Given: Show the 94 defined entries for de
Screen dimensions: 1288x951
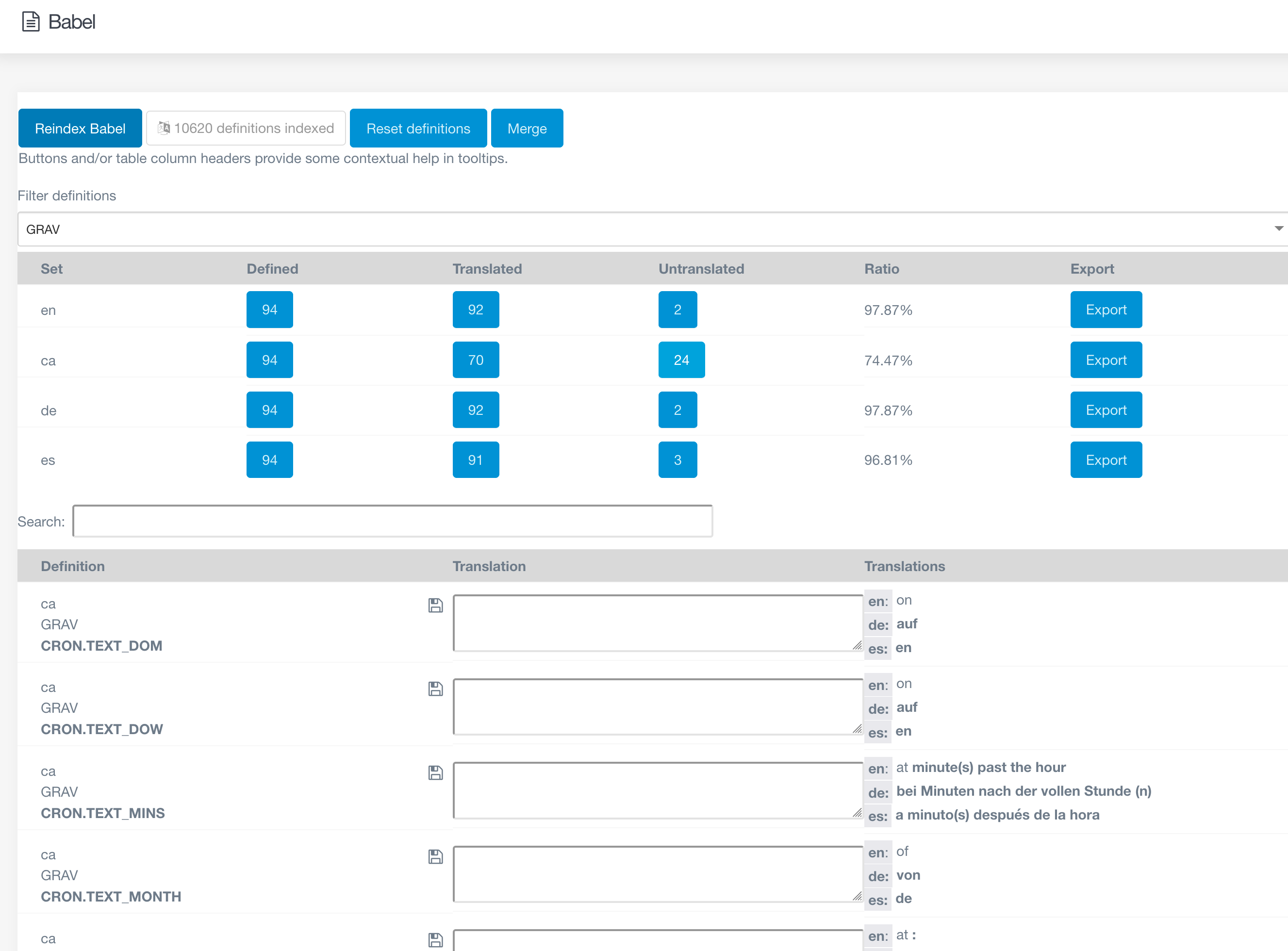Looking at the screenshot, I should 269,410.
